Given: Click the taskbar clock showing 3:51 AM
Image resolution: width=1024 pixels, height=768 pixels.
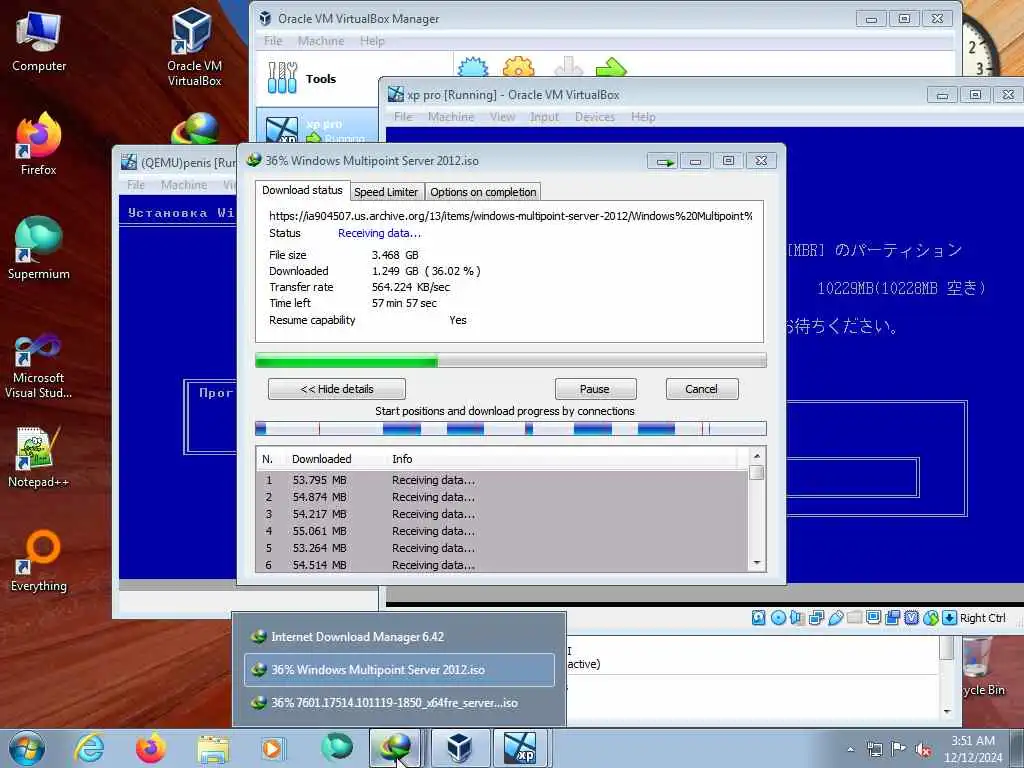Looking at the screenshot, I should tap(973, 748).
